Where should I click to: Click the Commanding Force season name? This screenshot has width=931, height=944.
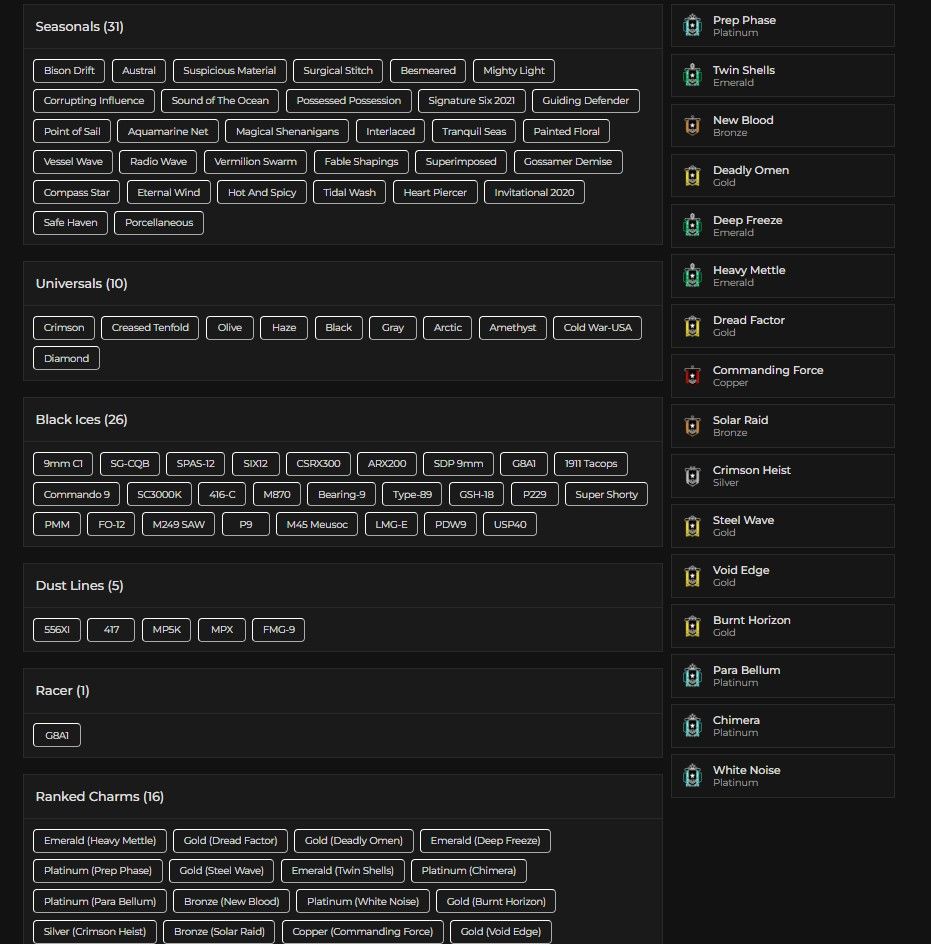point(768,370)
